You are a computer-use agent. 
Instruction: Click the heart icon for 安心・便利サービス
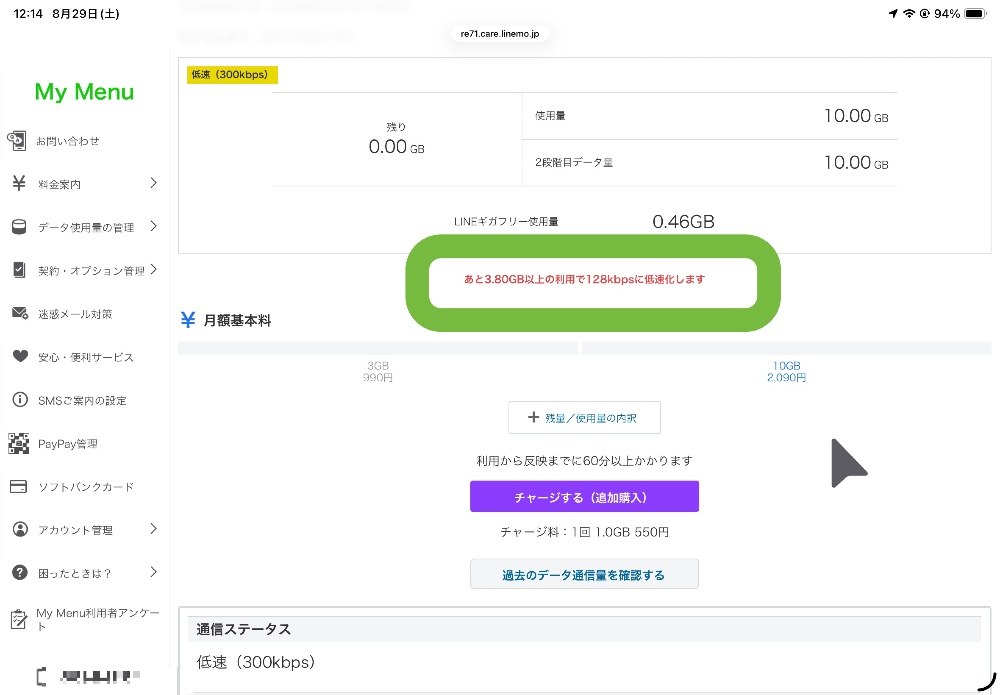coord(20,356)
